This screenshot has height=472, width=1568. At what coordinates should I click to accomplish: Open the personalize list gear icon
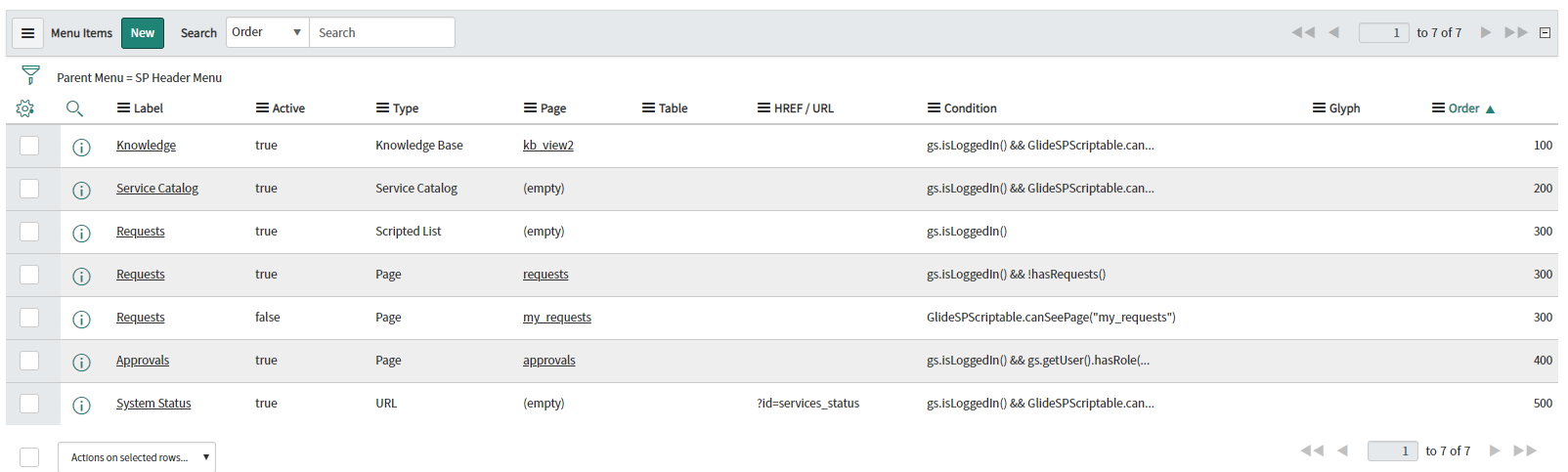(25, 108)
